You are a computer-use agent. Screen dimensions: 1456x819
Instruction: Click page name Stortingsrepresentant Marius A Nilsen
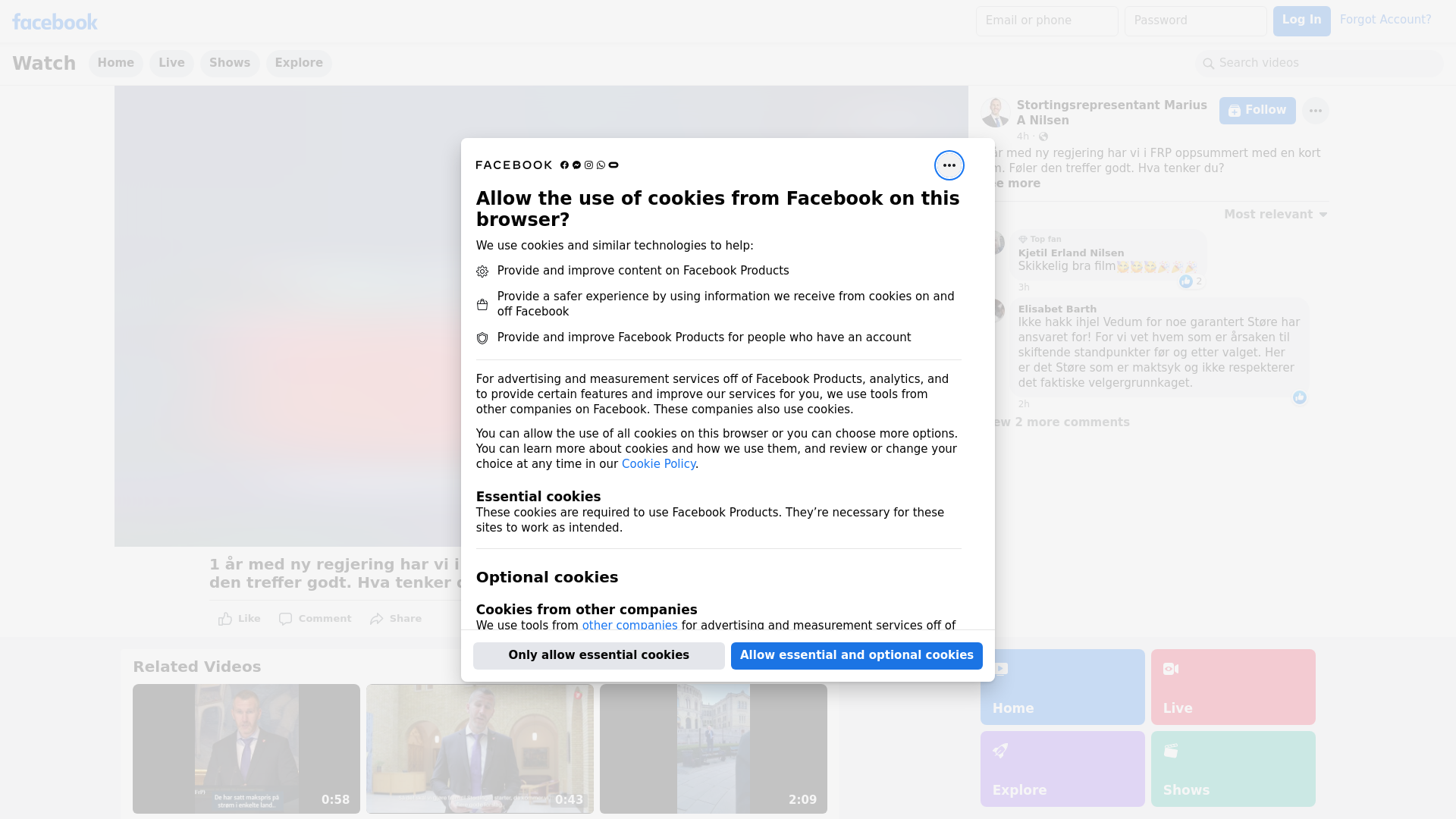tap(1112, 113)
